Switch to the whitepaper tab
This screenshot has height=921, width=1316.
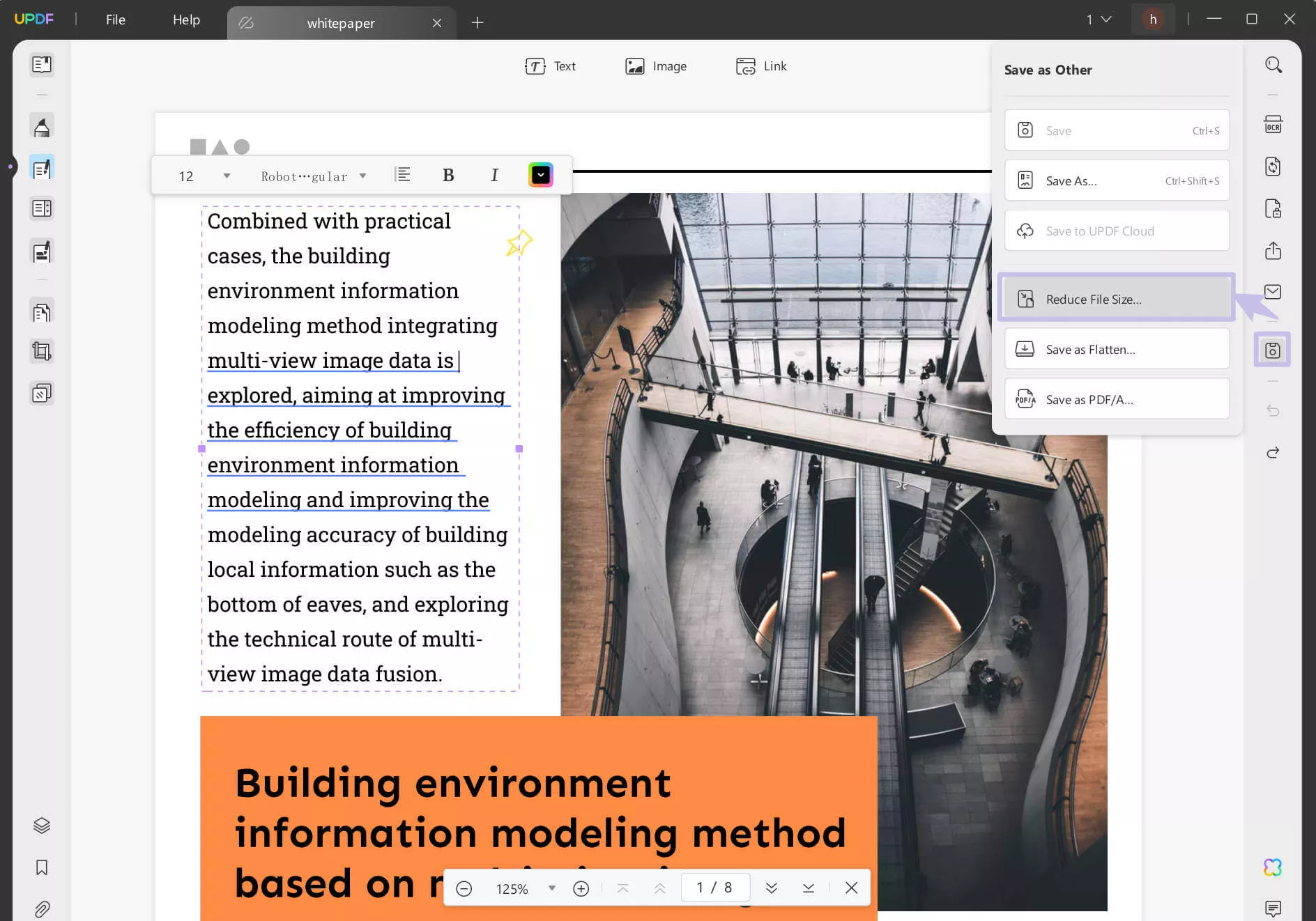point(341,23)
